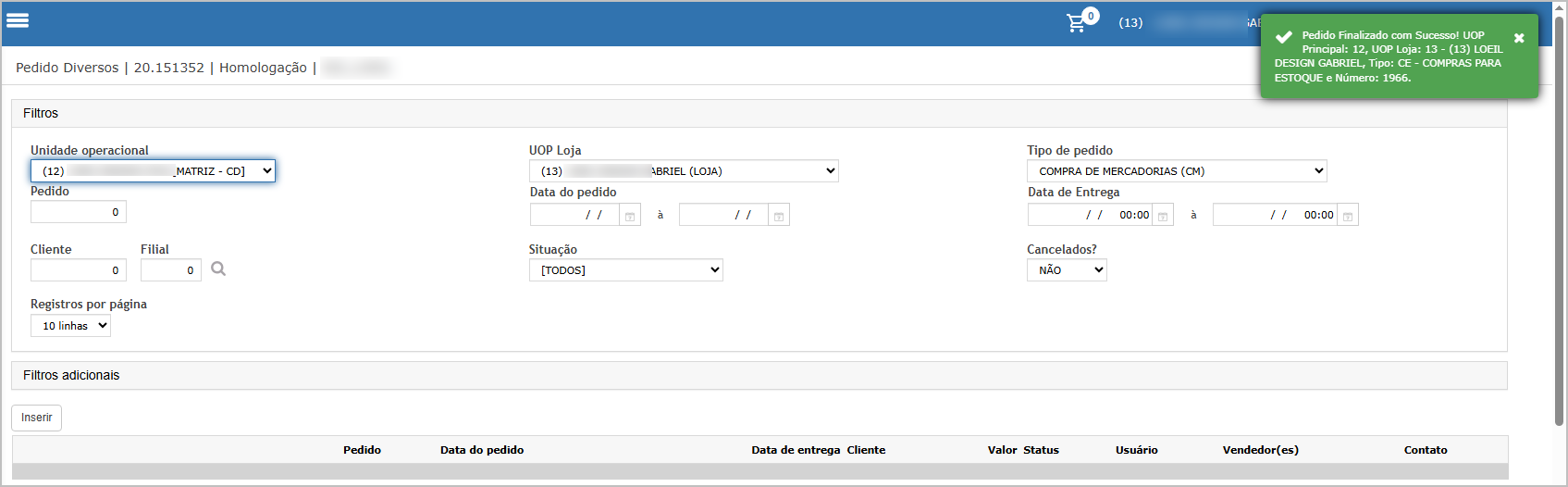Open calendar for delivery end date

point(1348,216)
